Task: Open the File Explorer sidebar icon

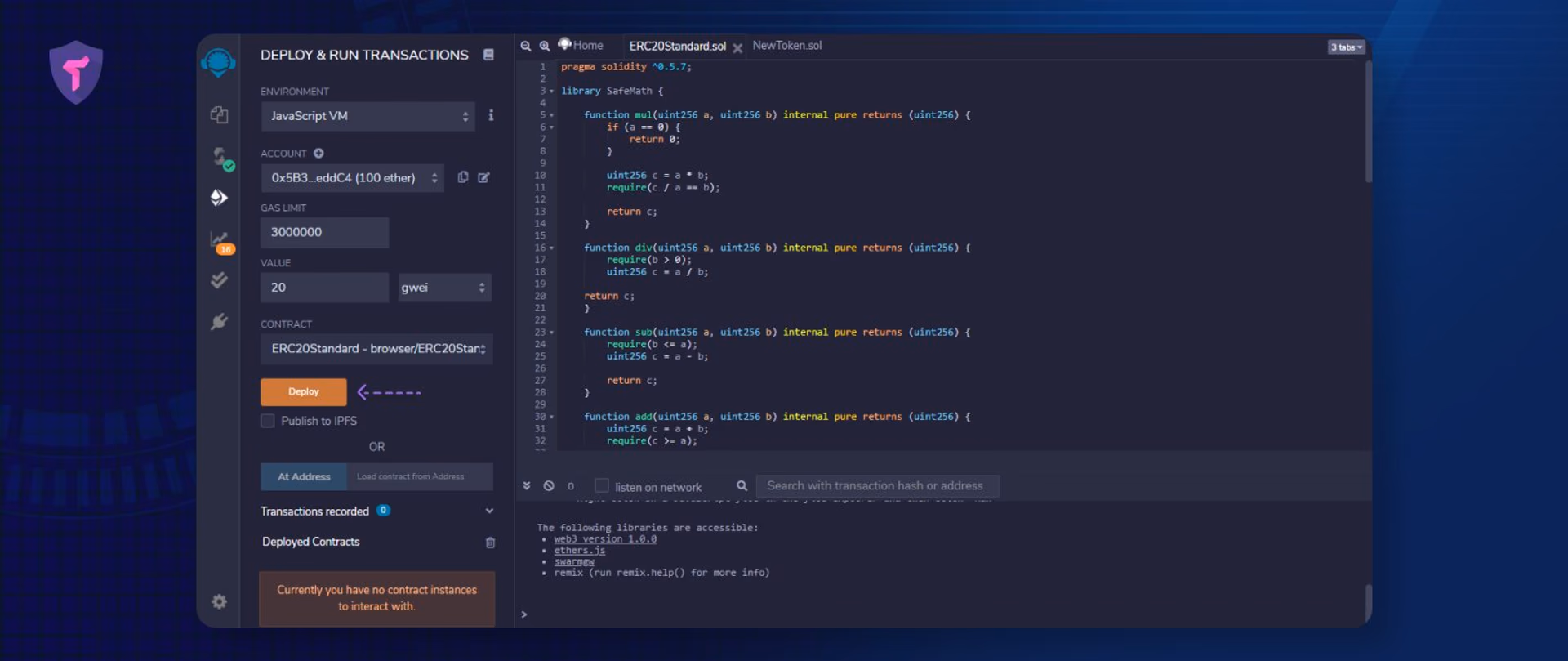Action: (219, 114)
